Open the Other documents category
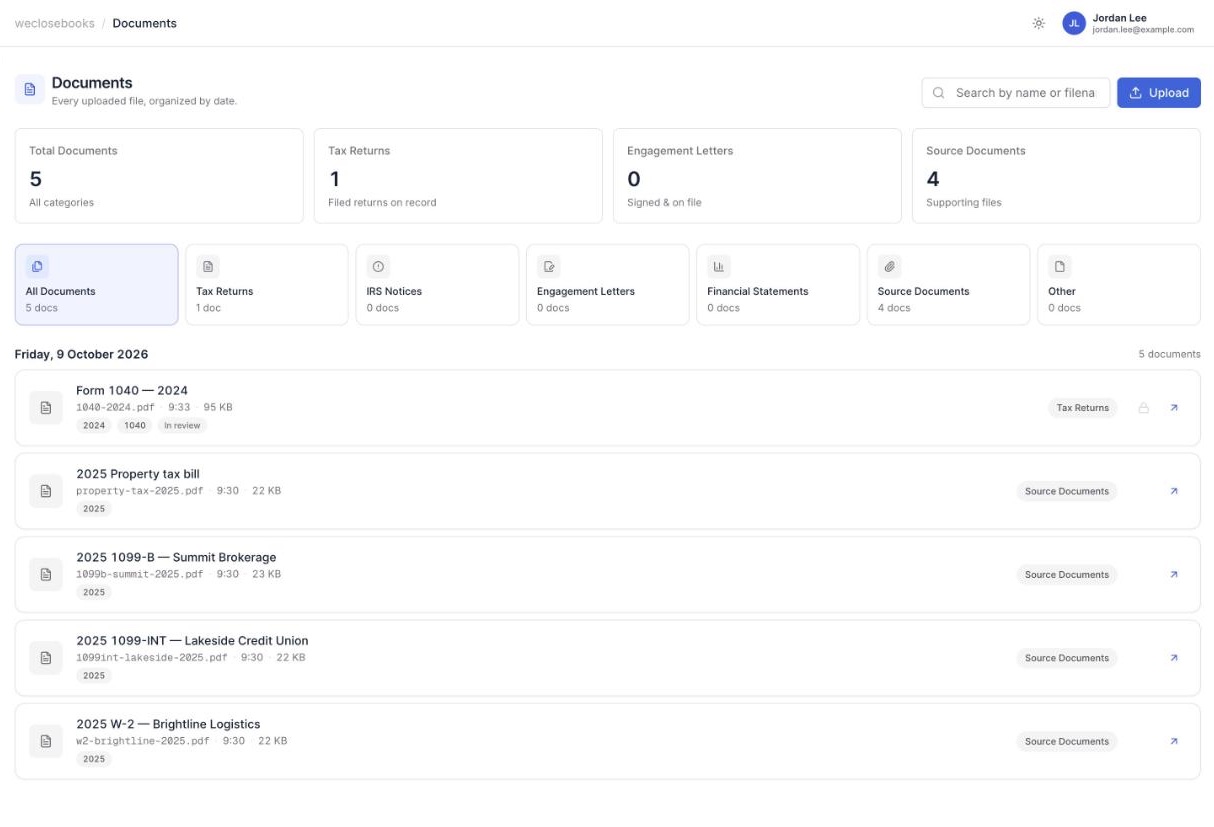1214x827 pixels. coord(1119,285)
